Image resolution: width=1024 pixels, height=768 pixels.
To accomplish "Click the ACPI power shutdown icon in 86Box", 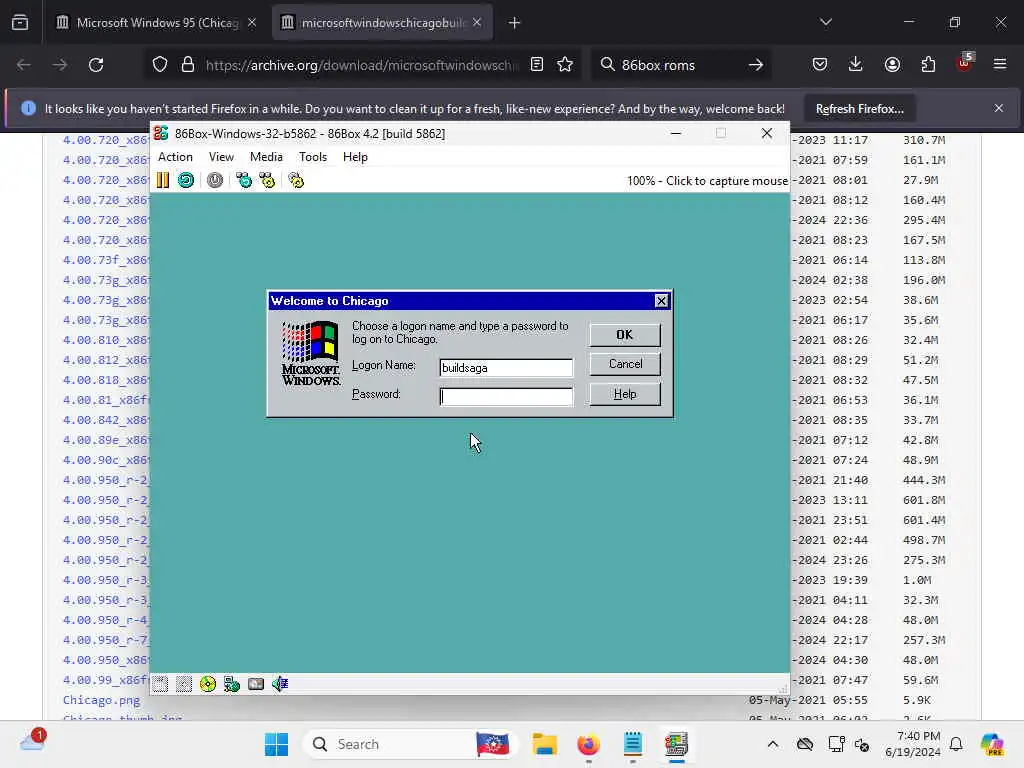I will (x=215, y=180).
